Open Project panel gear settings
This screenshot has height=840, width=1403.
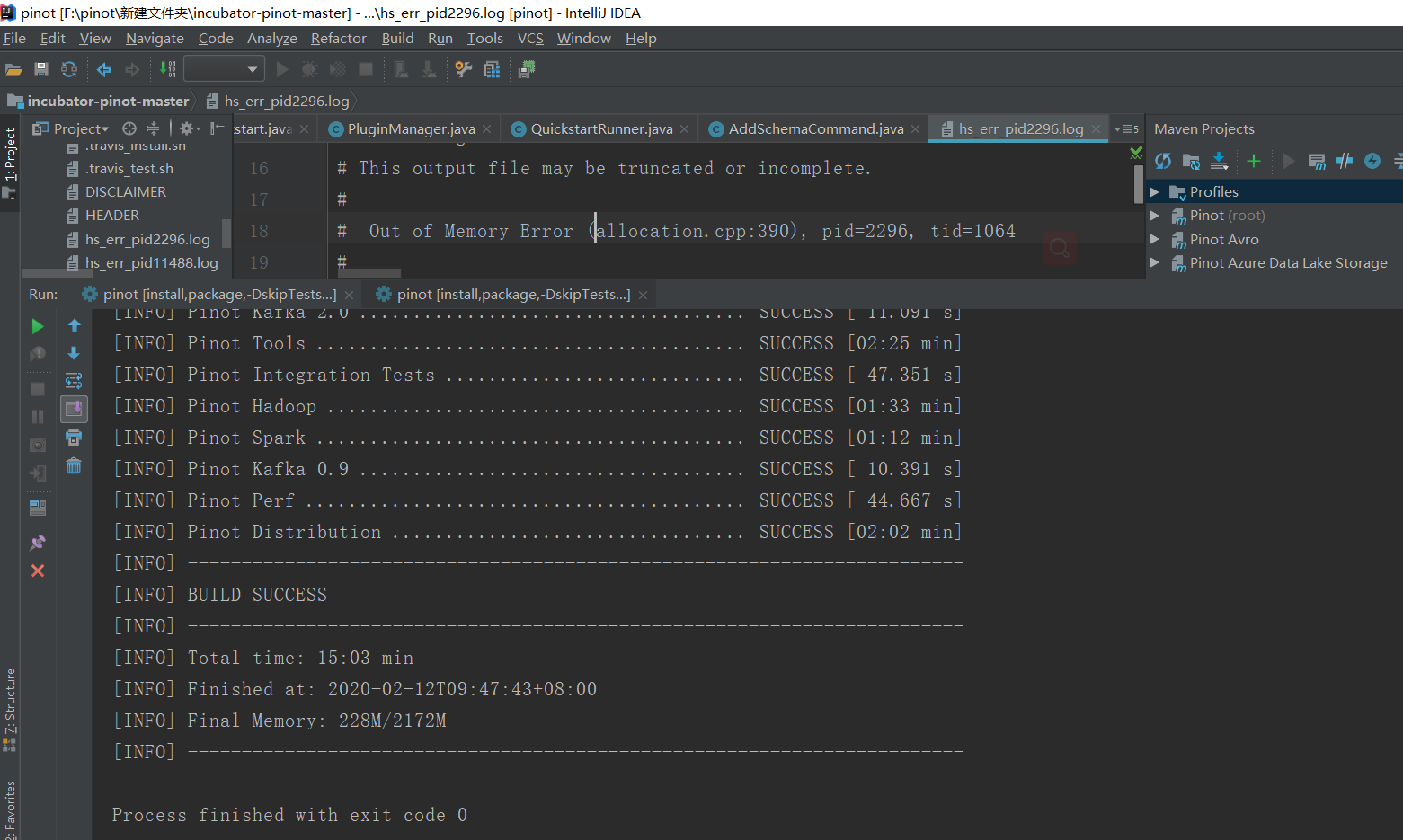[x=189, y=128]
